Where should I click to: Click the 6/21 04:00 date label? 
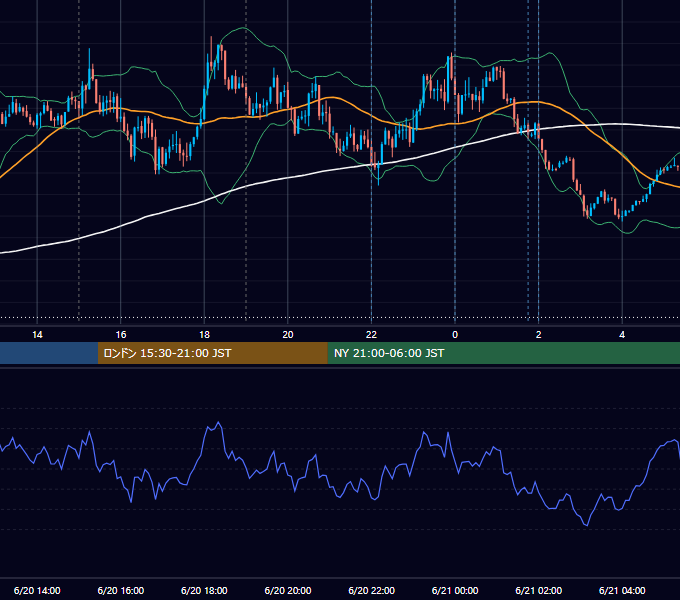pos(622,590)
